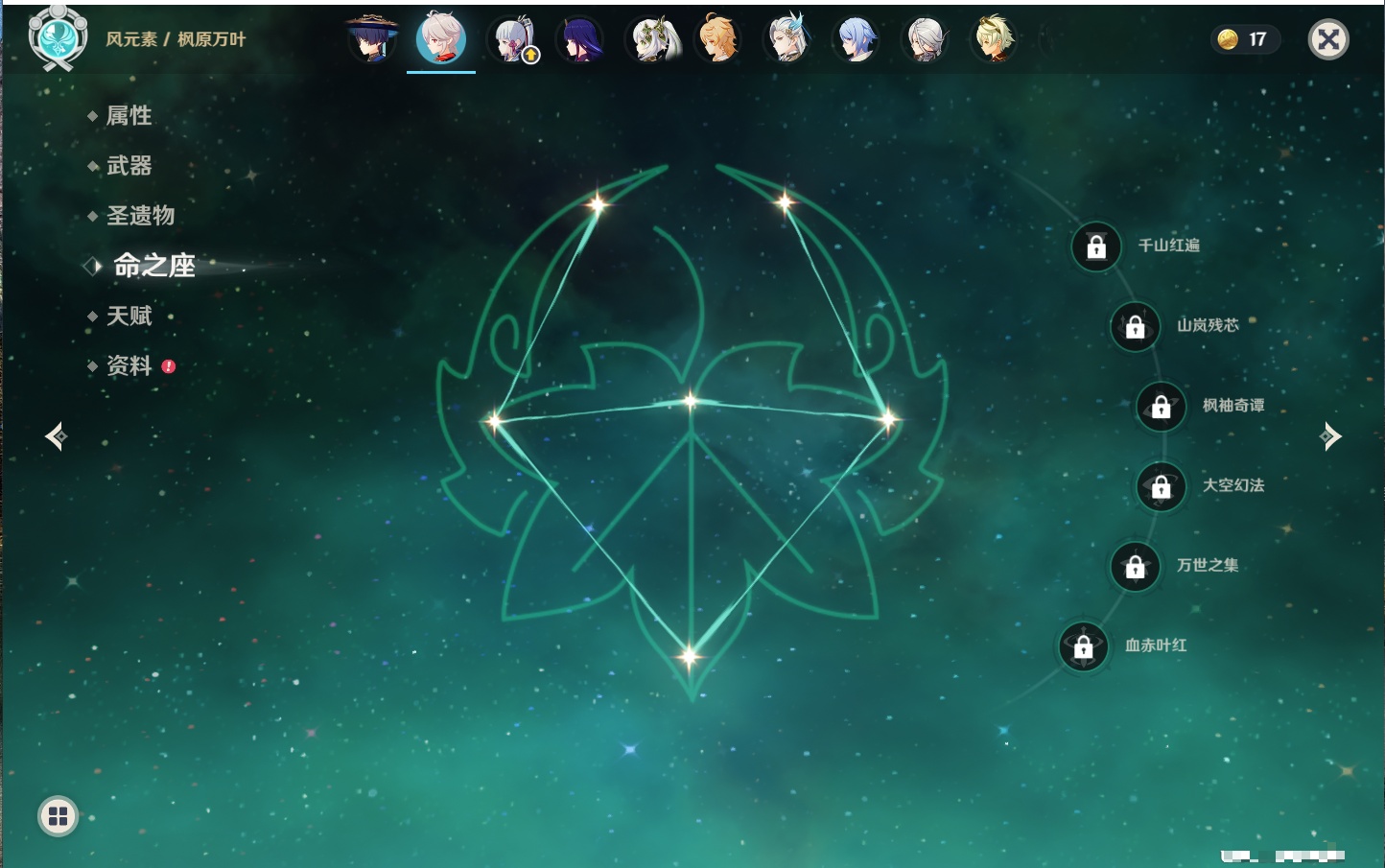Select the purple-haired character portrait
The image size is (1385, 868).
coord(580,39)
